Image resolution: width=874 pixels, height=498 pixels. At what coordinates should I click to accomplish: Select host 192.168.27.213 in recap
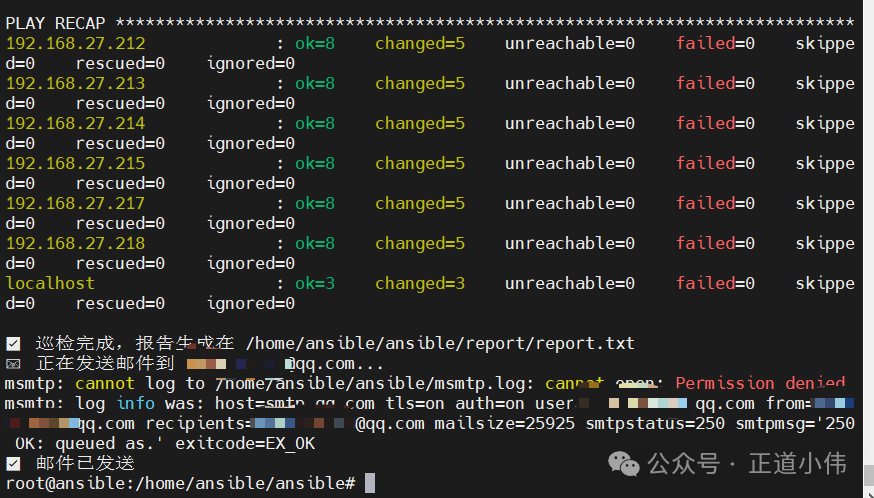pos(76,84)
